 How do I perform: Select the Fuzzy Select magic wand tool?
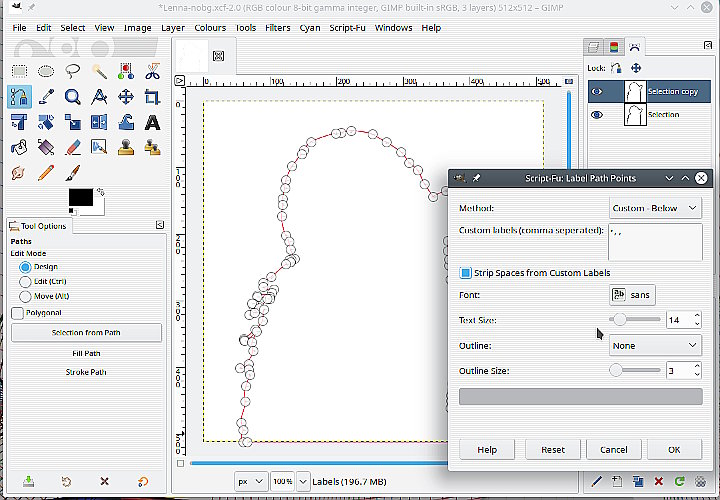pyautogui.click(x=99, y=71)
